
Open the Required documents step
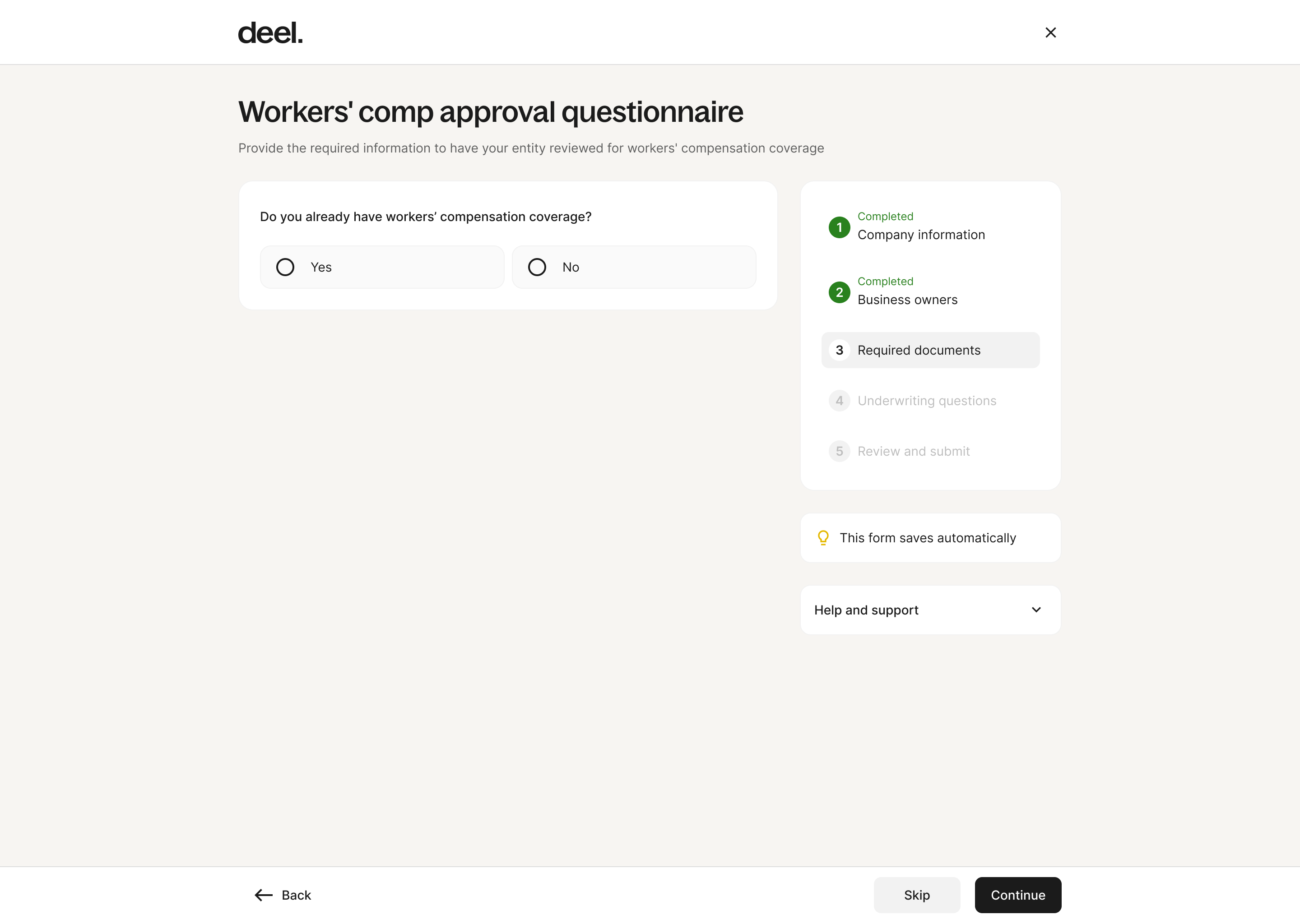[919, 351]
